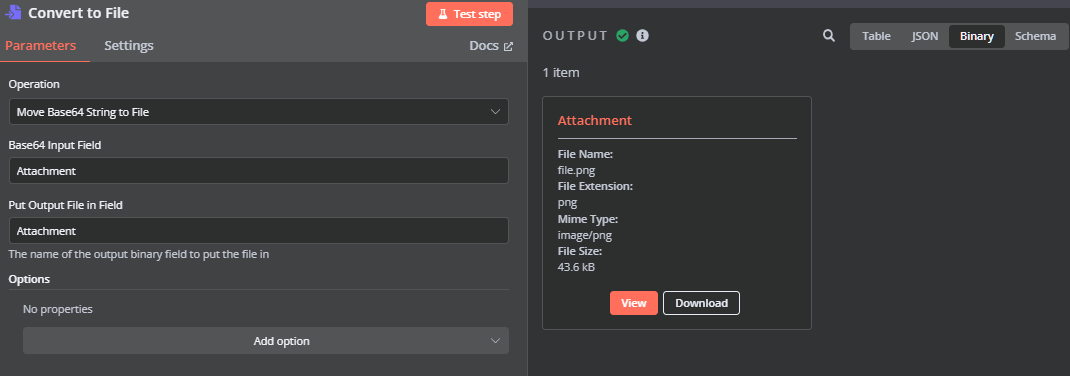View the Attachment binary file
Viewport: 1070px width, 376px height.
point(633,303)
